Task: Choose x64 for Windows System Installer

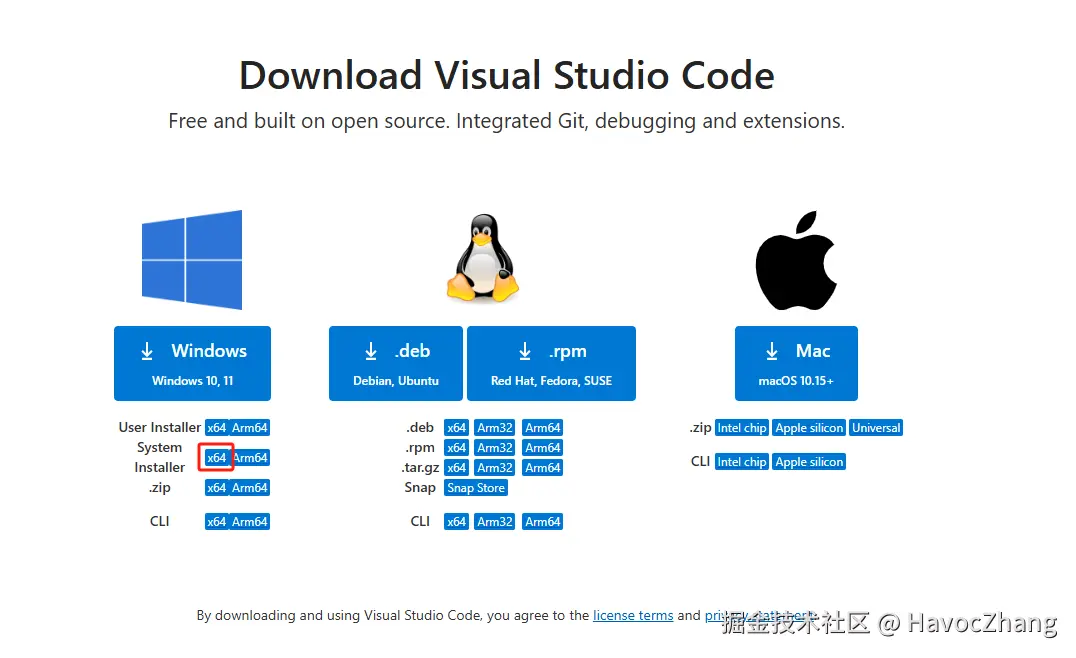Action: click(216, 458)
